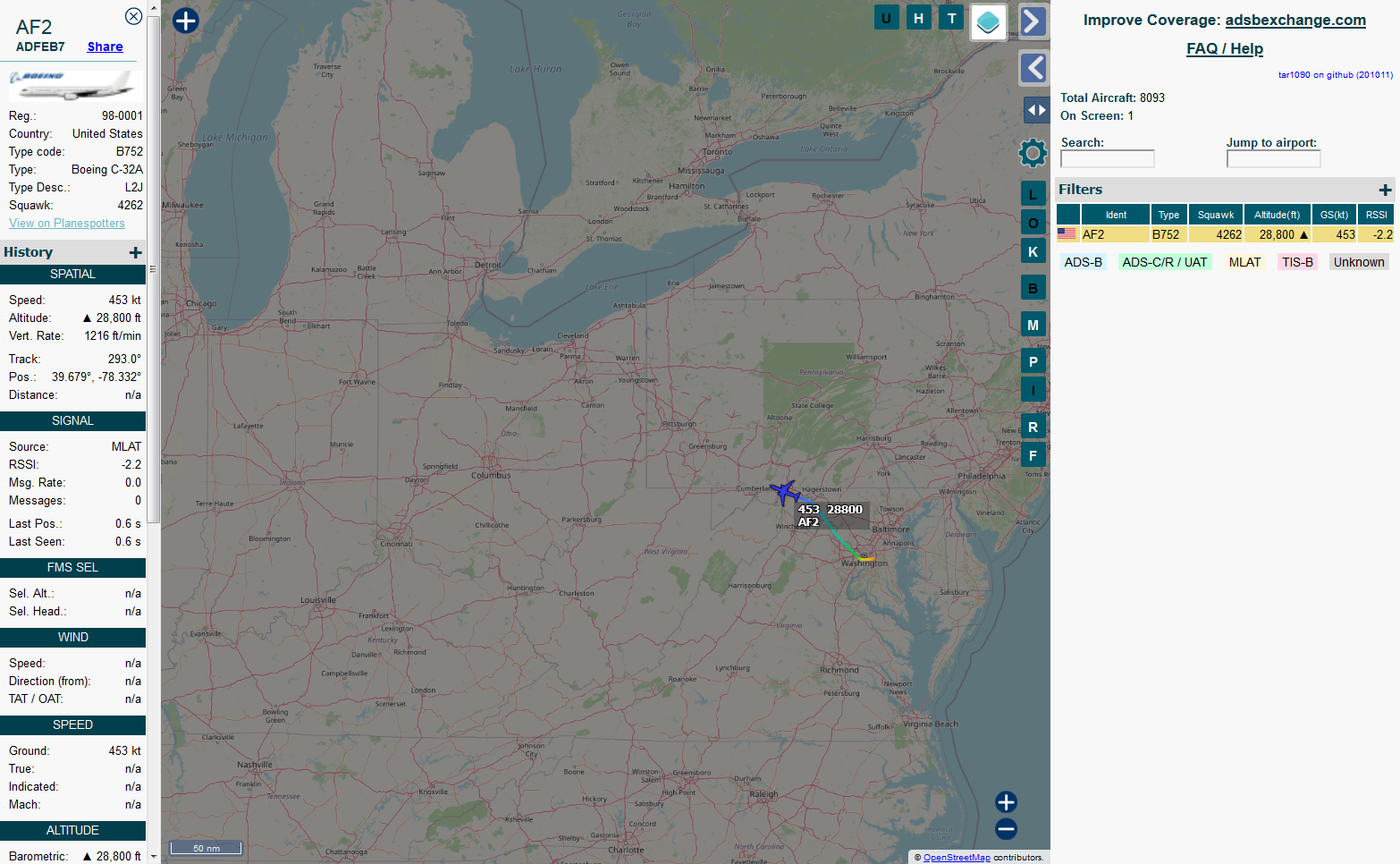Click the double-arrow sidebar toggle button
The image size is (1400, 864).
pos(1036,110)
